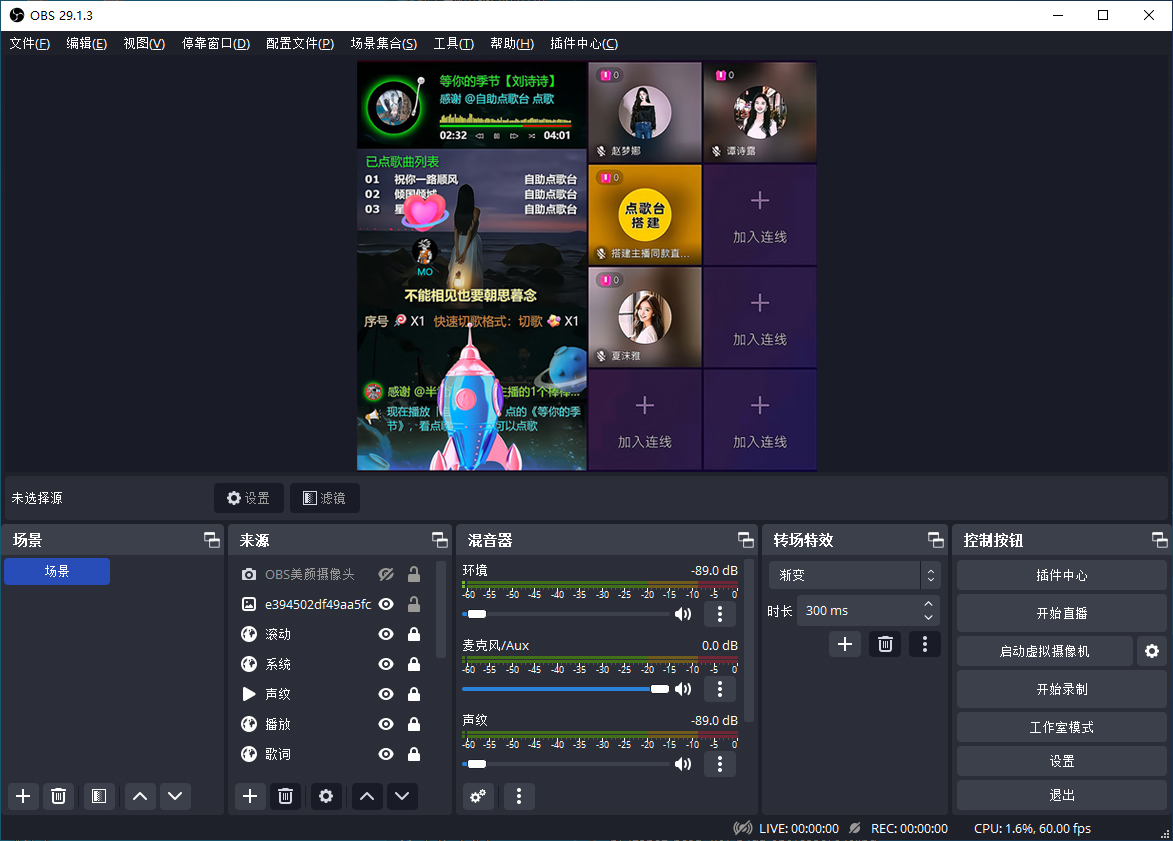Hide the 歌词 source
The image size is (1173, 841).
pyautogui.click(x=385, y=754)
